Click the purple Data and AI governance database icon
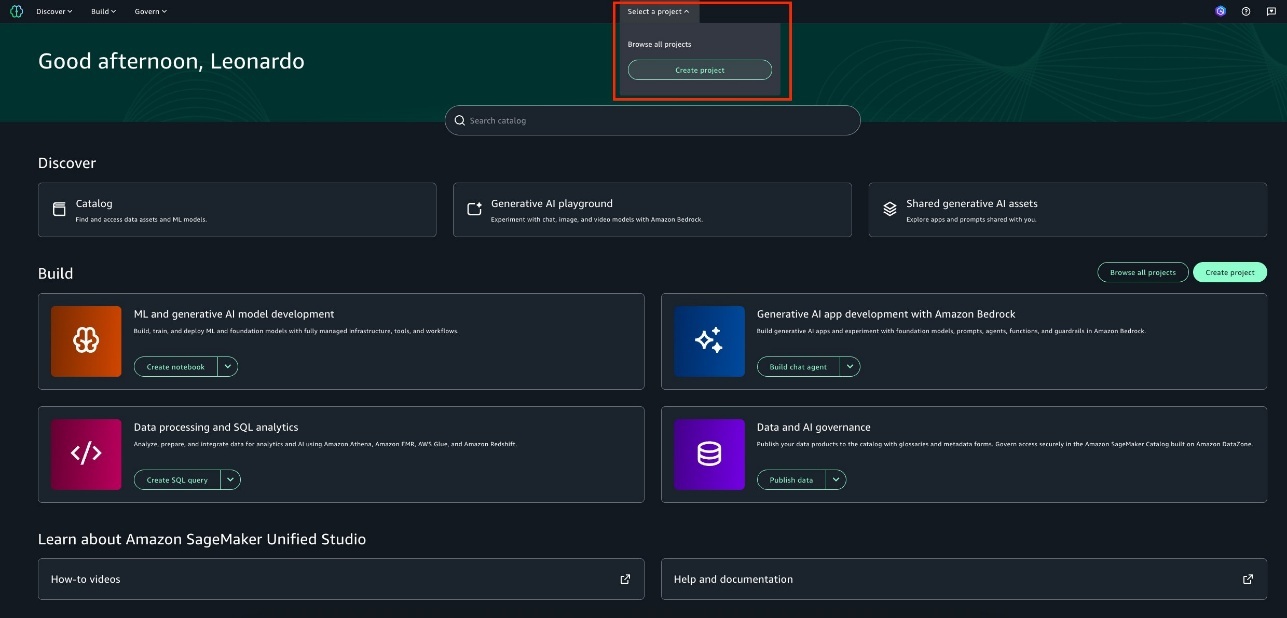 tap(709, 454)
